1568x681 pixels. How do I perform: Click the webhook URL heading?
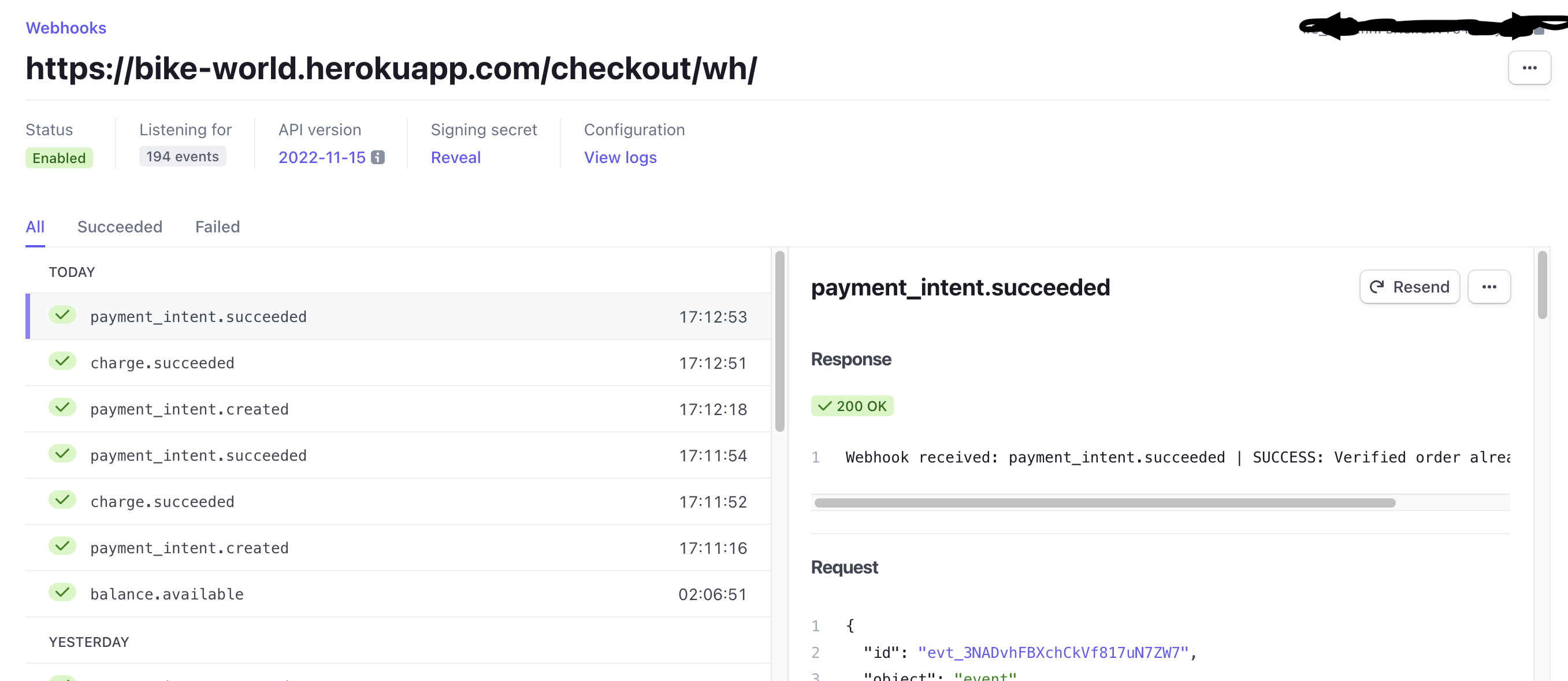(391, 68)
